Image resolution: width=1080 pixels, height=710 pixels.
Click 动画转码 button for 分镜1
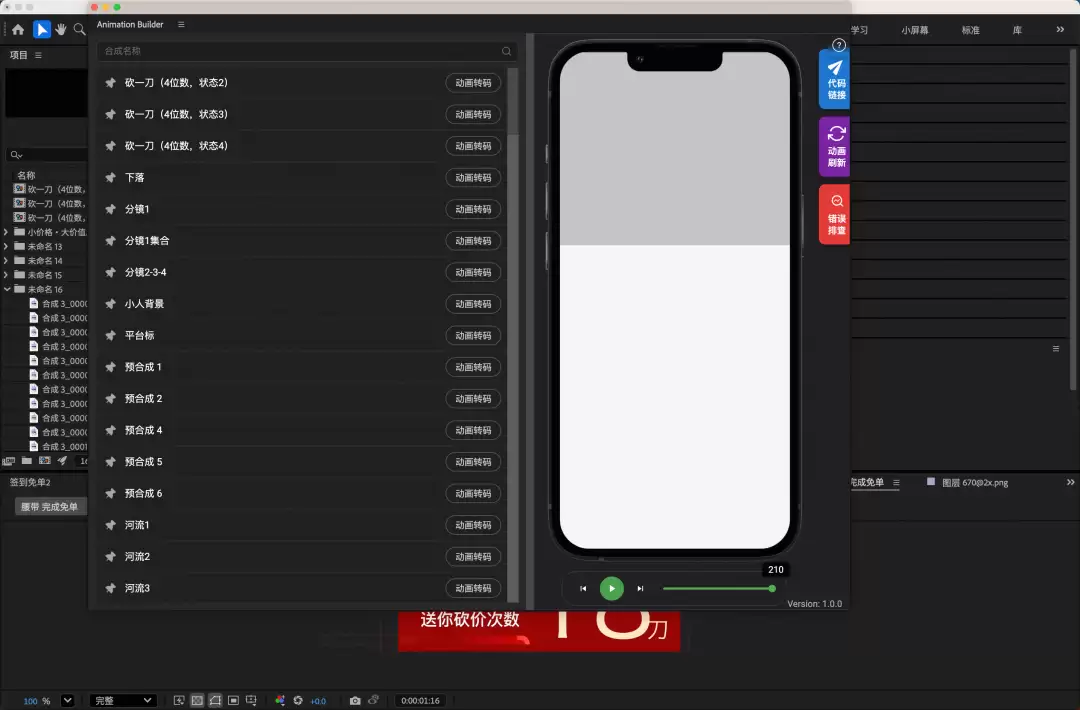(x=473, y=209)
